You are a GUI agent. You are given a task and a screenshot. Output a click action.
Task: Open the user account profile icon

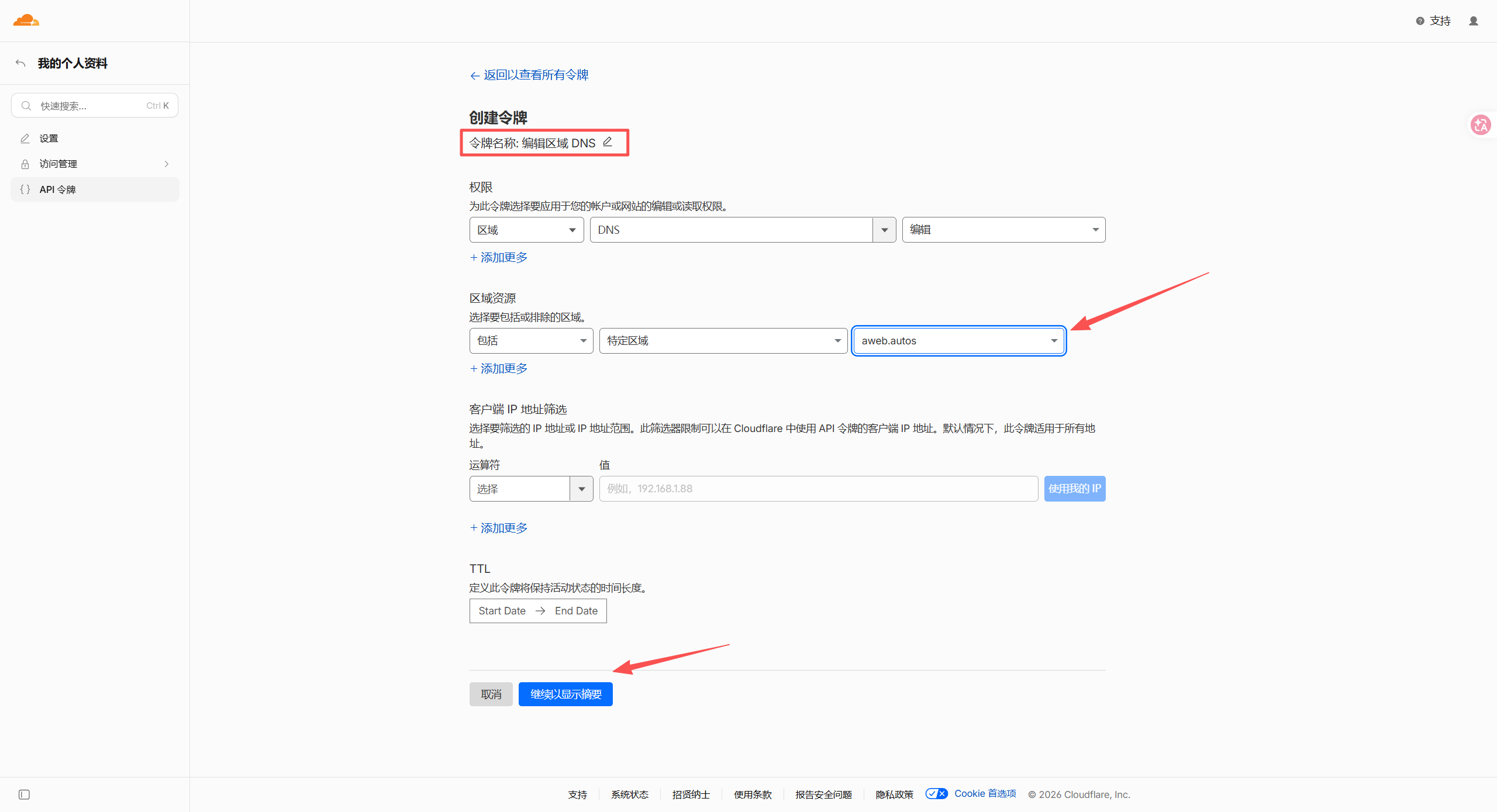[1474, 21]
